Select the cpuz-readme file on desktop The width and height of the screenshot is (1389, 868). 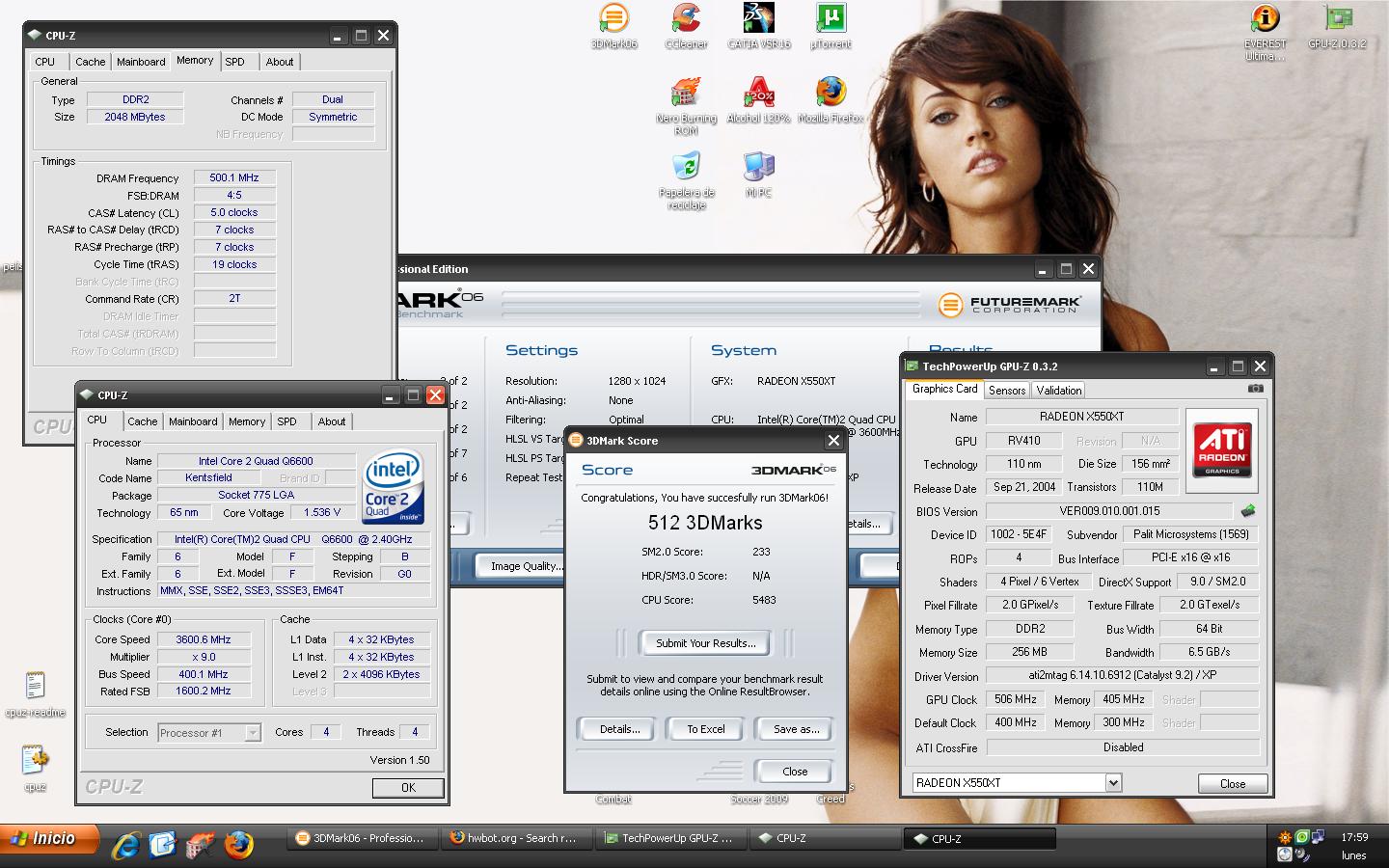[x=35, y=694]
